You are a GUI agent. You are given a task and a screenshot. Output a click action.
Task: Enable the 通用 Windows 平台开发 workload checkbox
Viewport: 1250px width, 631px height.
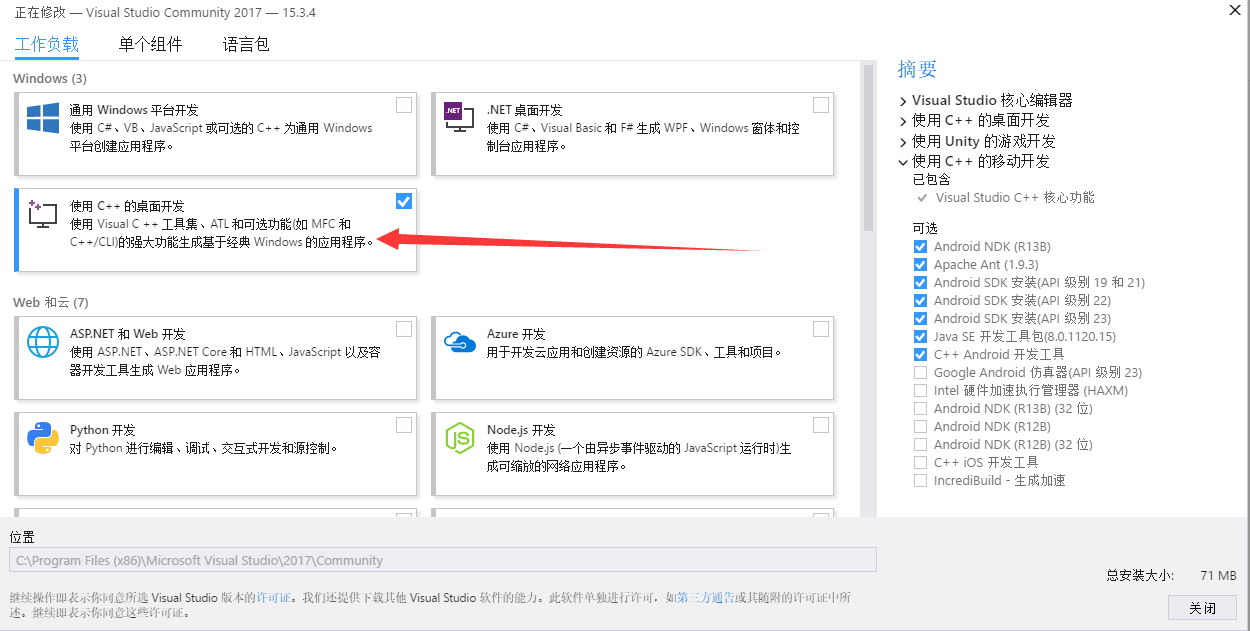click(403, 105)
